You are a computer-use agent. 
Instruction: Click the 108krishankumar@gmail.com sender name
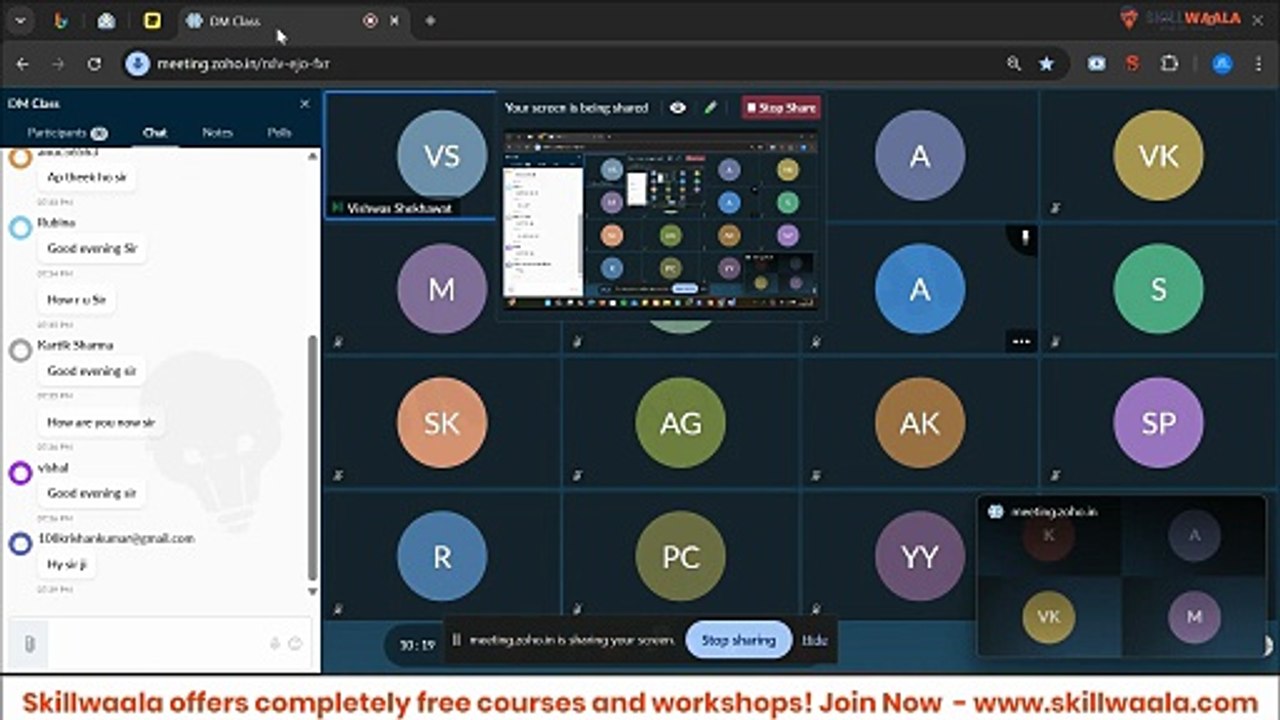point(115,538)
